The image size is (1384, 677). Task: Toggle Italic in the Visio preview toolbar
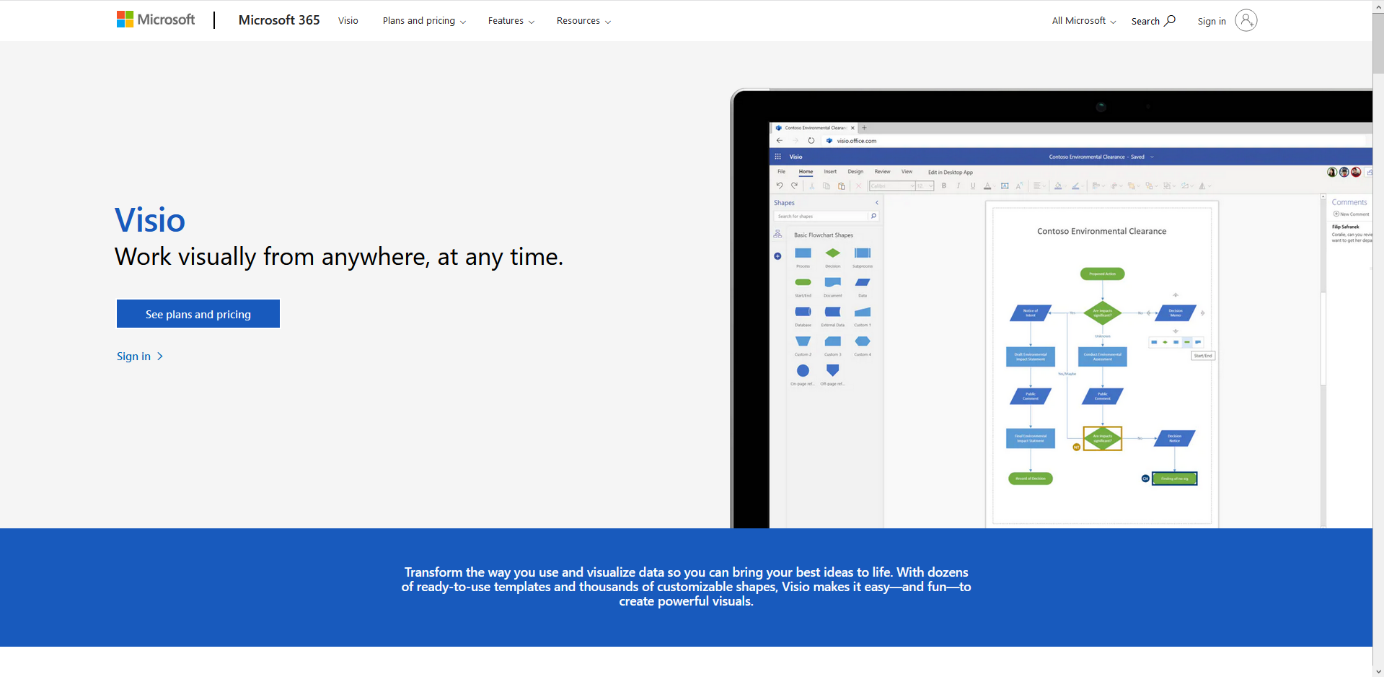pos(958,186)
